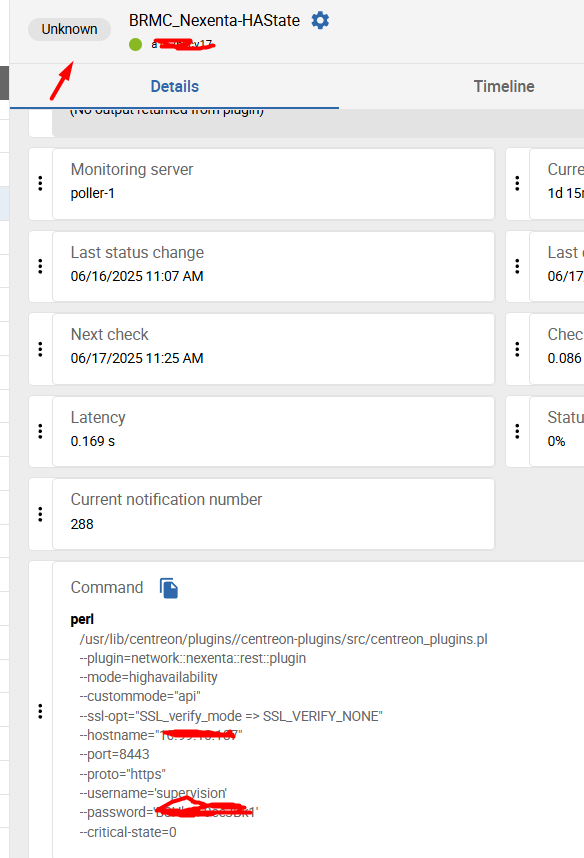Click the BRMC_Nexenta-HAState service title
Viewport: 584px width, 858px height.
(x=214, y=21)
